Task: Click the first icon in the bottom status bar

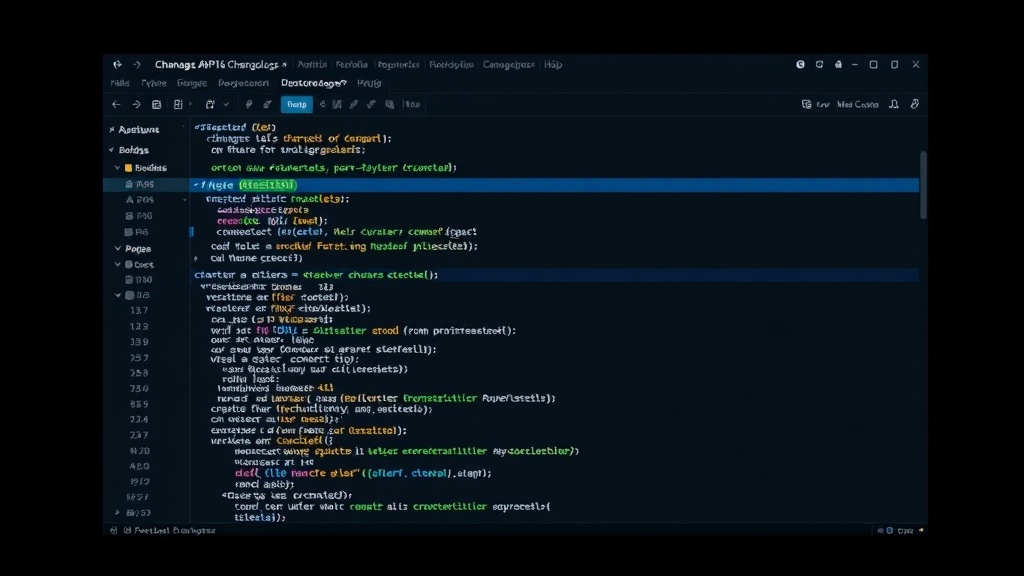Action: (114, 530)
